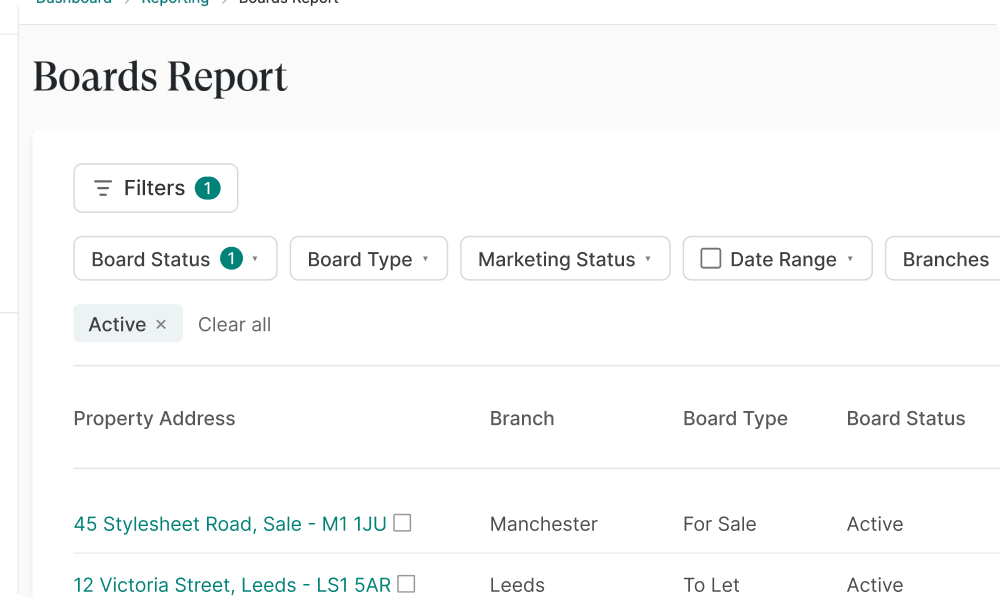Click the chevron after Dashboard in breadcrumb
The image size is (1000, 600).
click(x=125, y=3)
